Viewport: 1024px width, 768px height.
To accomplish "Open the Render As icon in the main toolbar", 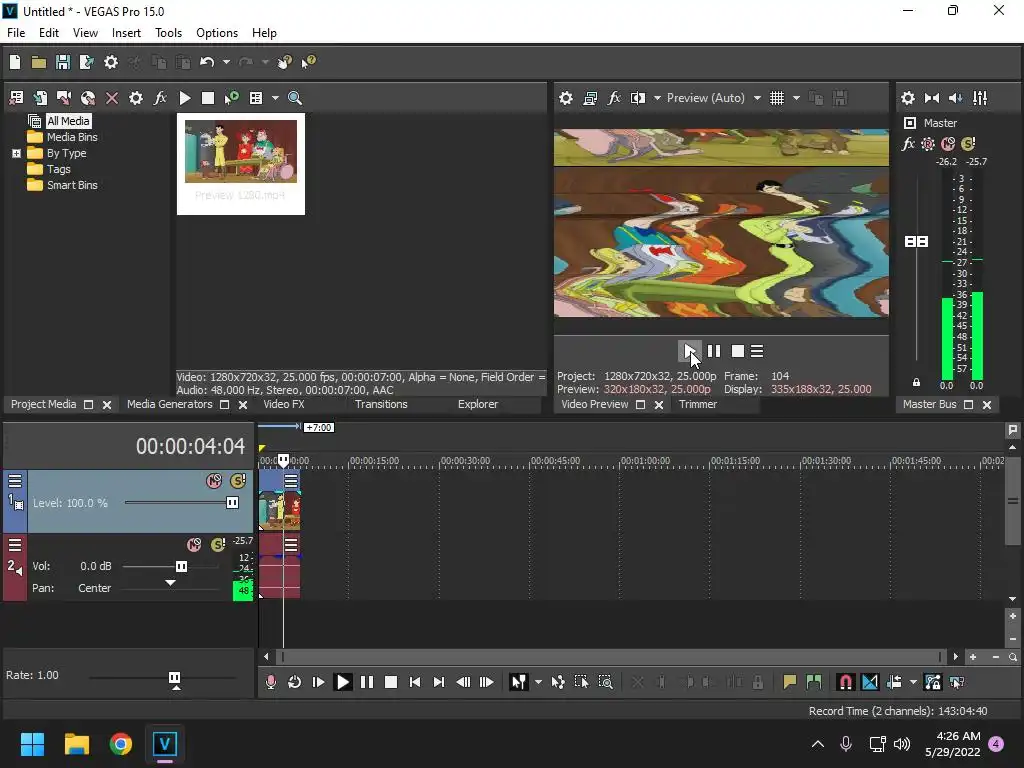I will [x=86, y=62].
